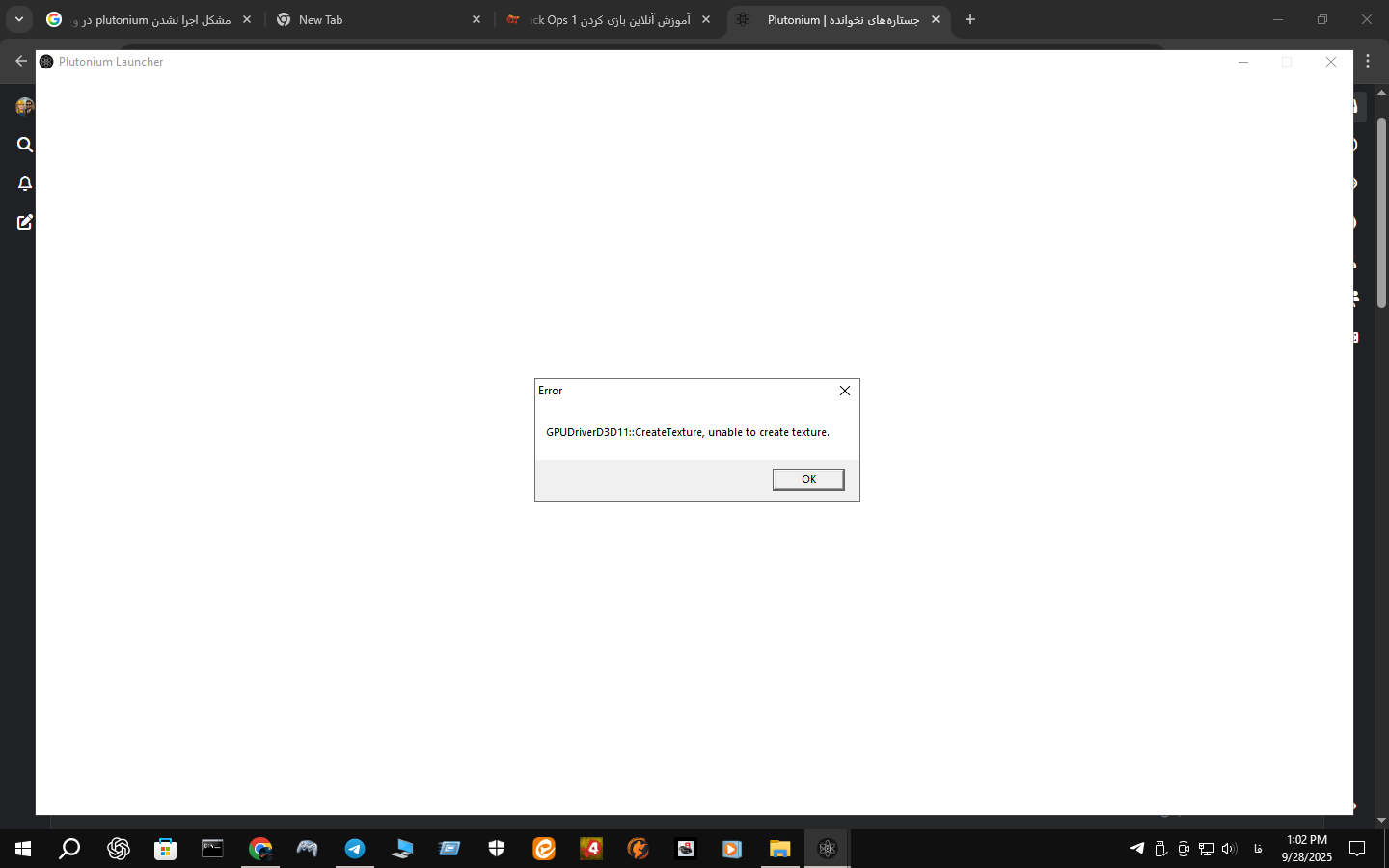Switch to the New Tab tab
The height and width of the screenshot is (868, 1389).
point(376,19)
